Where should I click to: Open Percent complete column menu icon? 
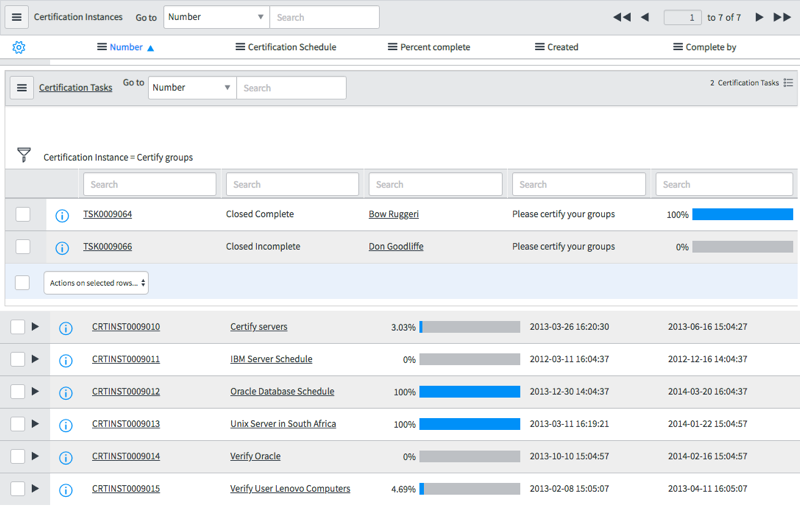point(392,47)
